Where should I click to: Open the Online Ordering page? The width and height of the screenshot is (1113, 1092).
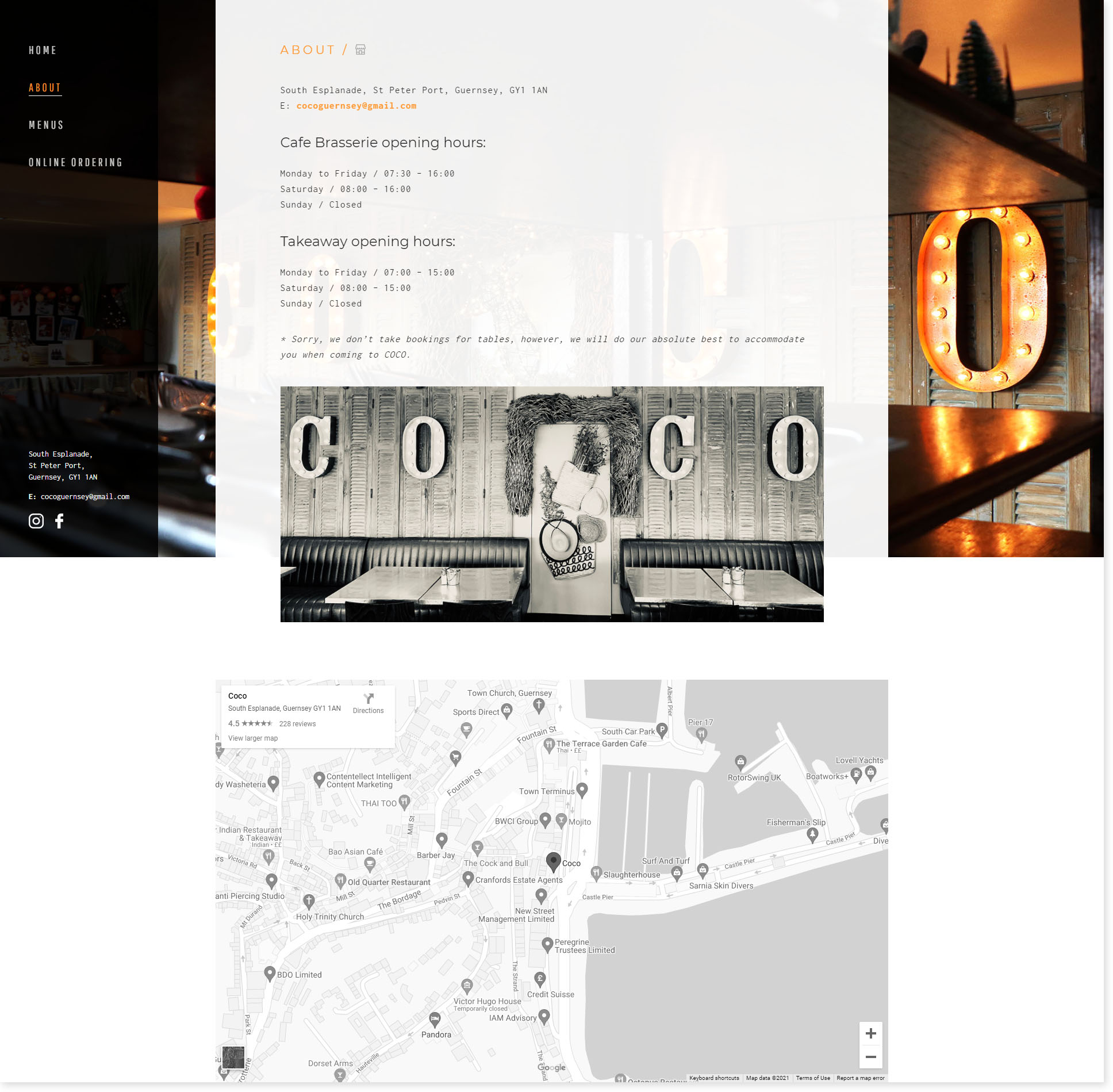75,163
